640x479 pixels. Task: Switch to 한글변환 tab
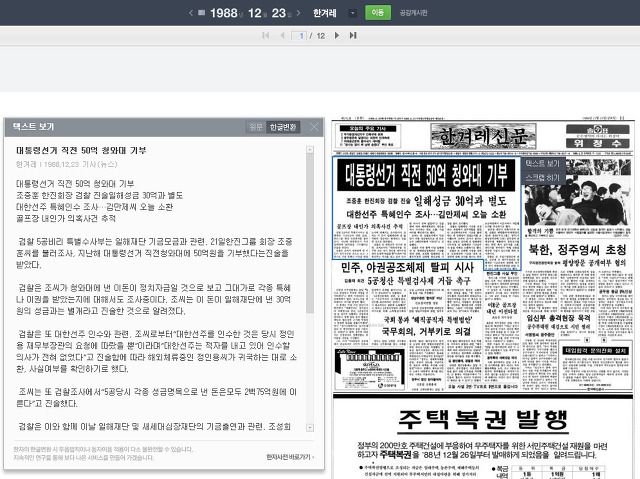[283, 127]
